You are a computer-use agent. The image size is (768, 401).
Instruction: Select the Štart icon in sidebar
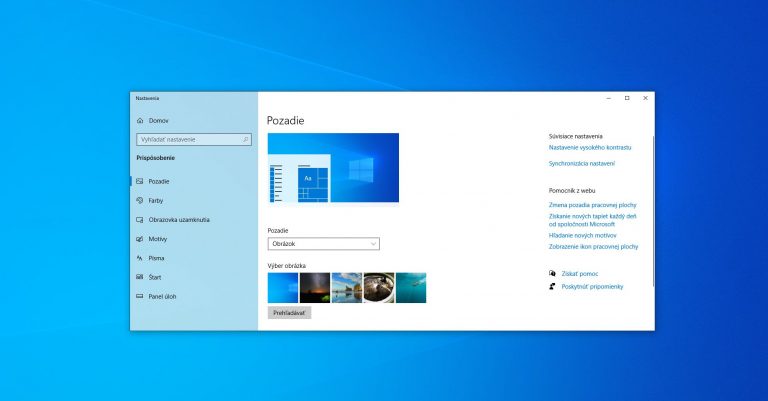coord(139,277)
